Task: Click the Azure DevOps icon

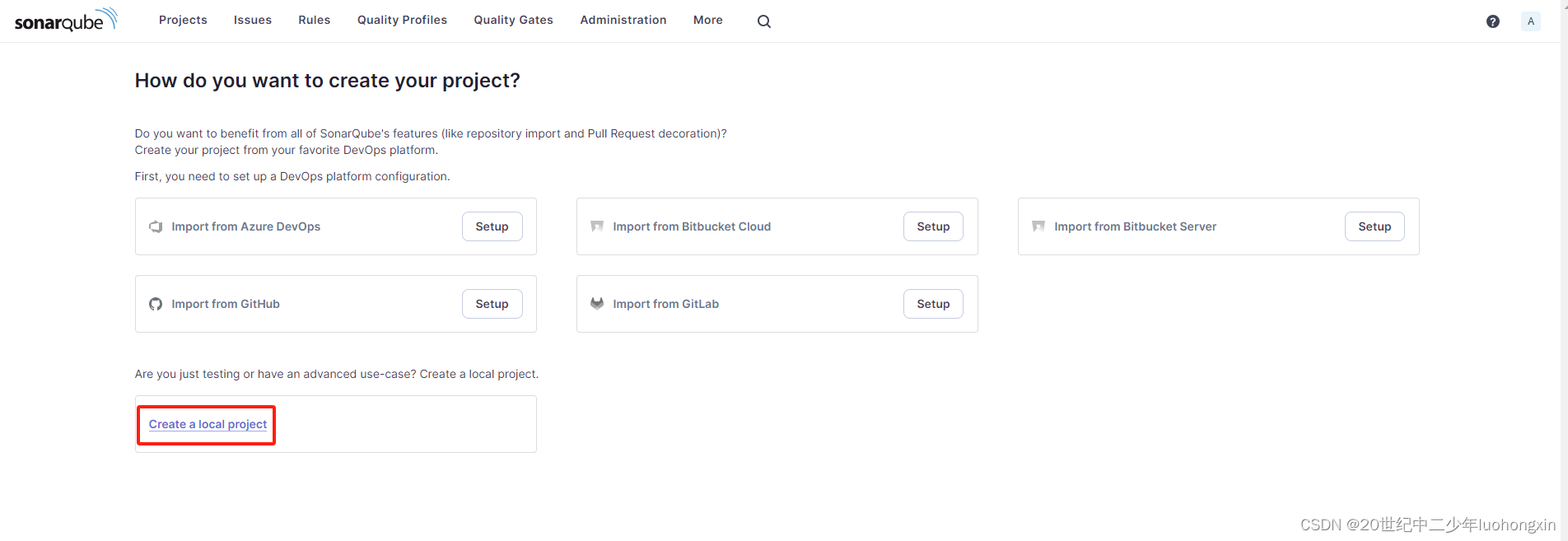Action: (156, 226)
